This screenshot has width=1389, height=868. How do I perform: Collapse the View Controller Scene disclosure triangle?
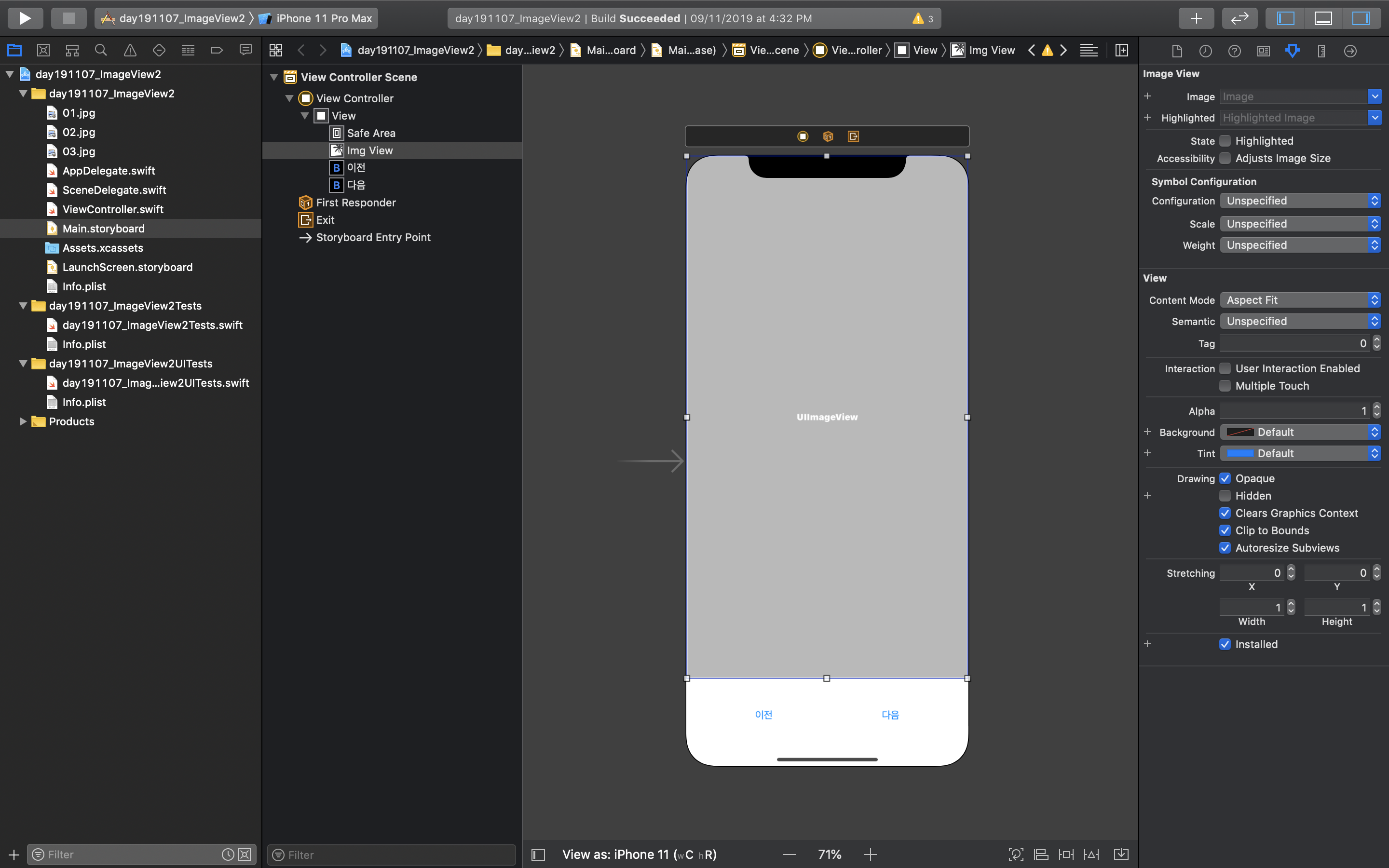point(274,77)
